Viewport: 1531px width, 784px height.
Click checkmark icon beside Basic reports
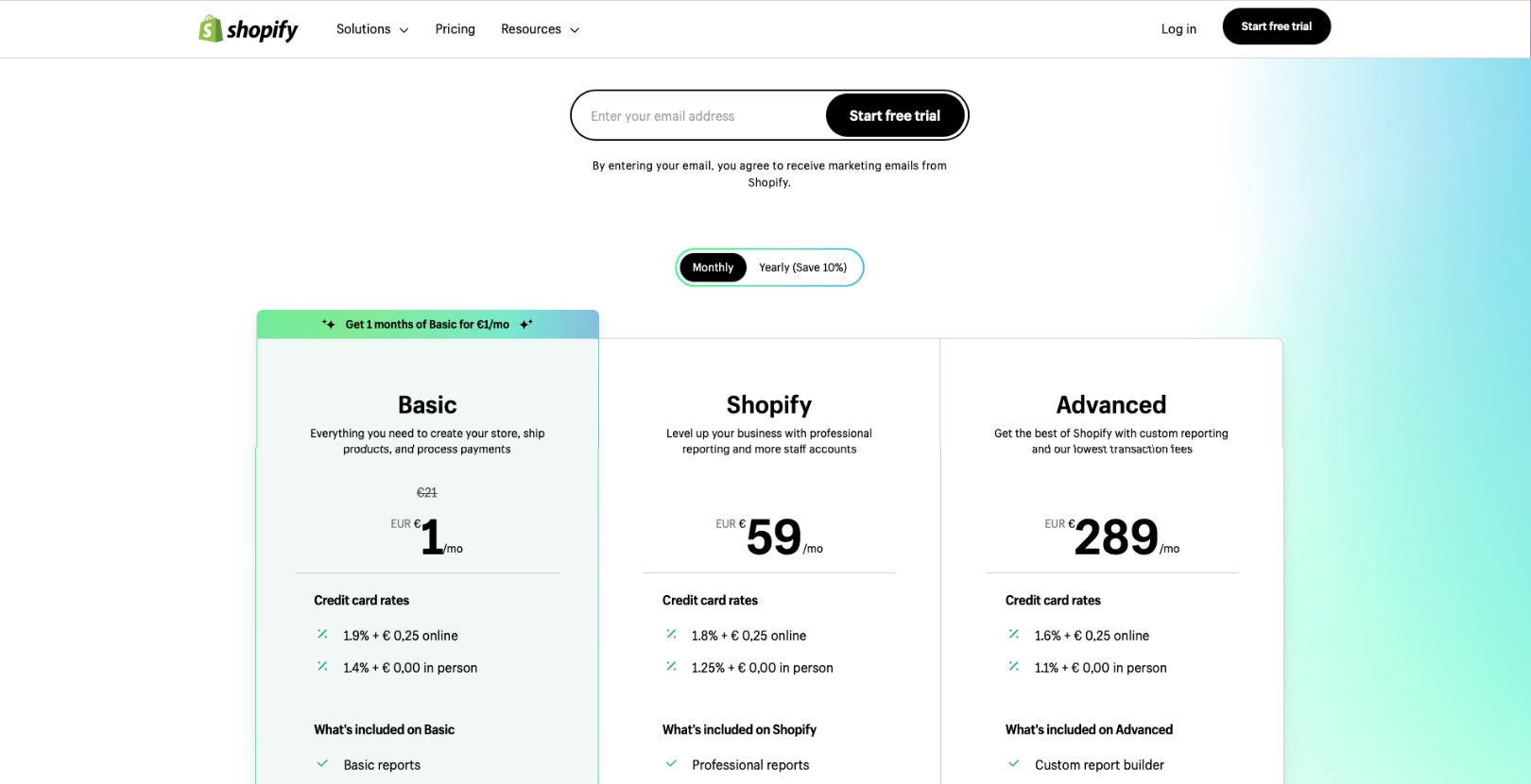click(x=322, y=763)
